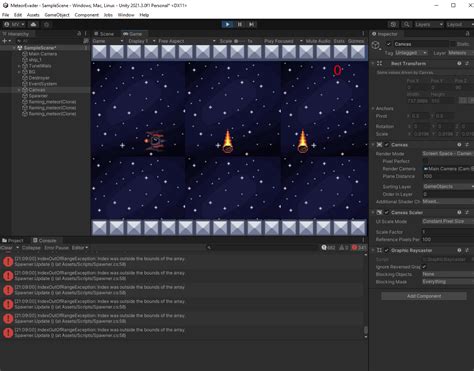
Task: Open the UI Scale Mode dropdown
Action: coord(448,221)
